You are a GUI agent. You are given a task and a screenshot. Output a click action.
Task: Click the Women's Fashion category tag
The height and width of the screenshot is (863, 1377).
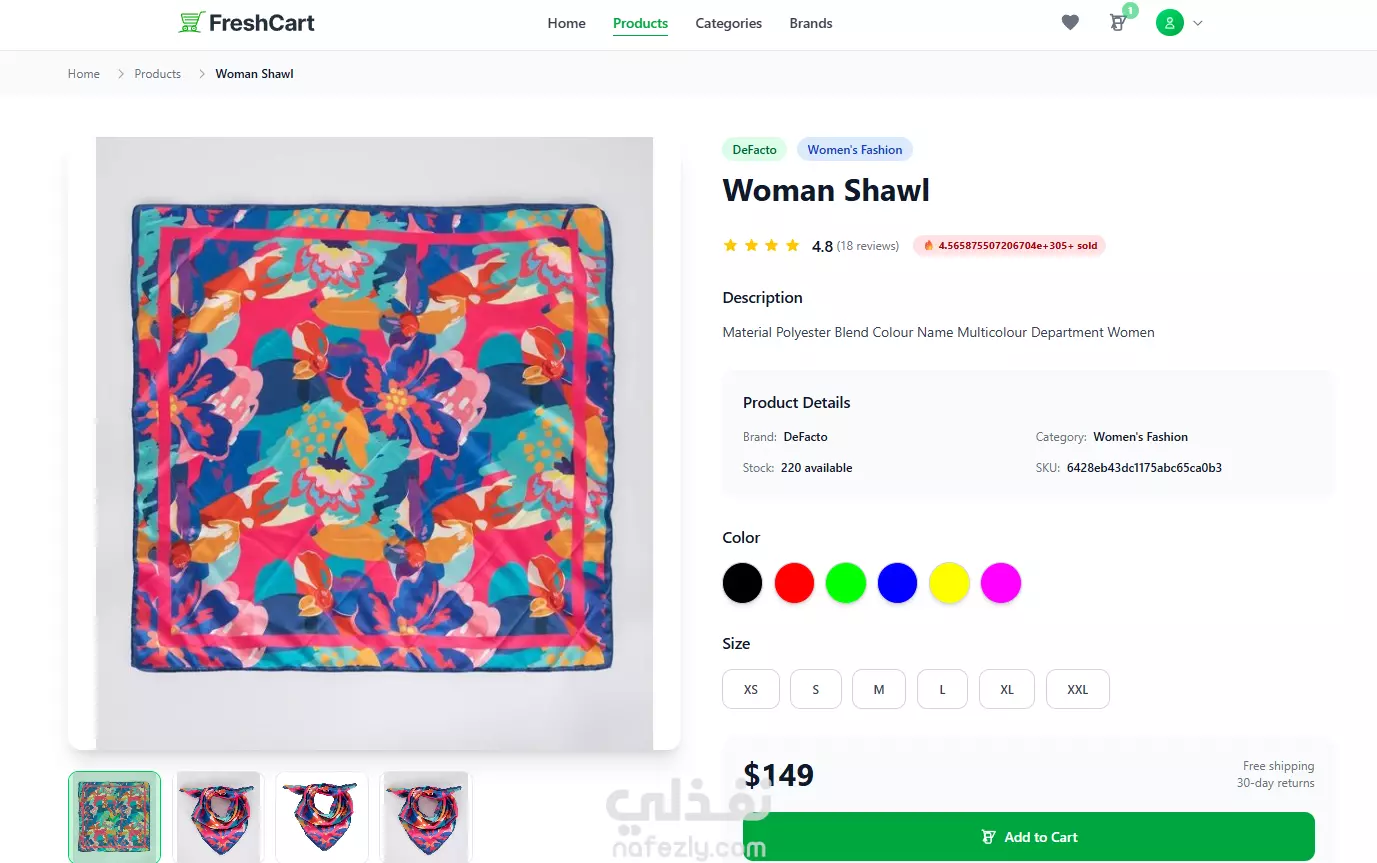point(855,150)
